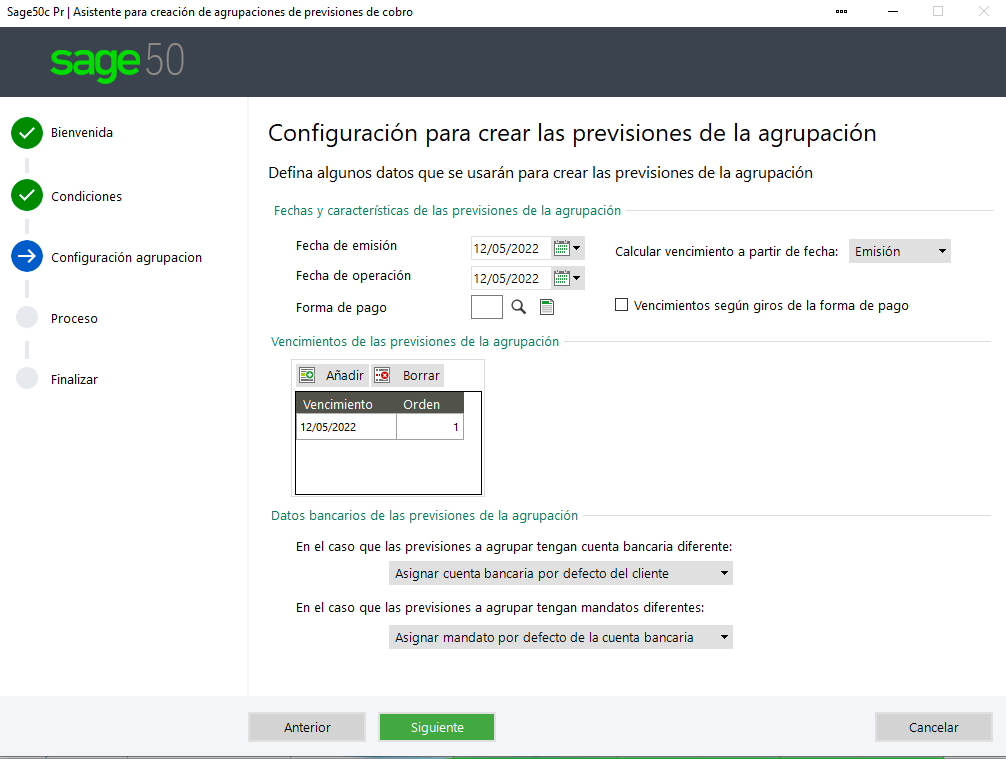The height and width of the screenshot is (759, 1006).
Task: Click the Añadir vencimiento button
Action: pos(332,375)
